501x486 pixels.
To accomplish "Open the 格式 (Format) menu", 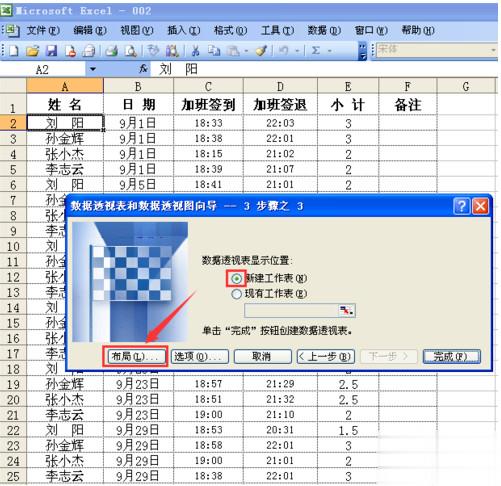I will tap(230, 30).
